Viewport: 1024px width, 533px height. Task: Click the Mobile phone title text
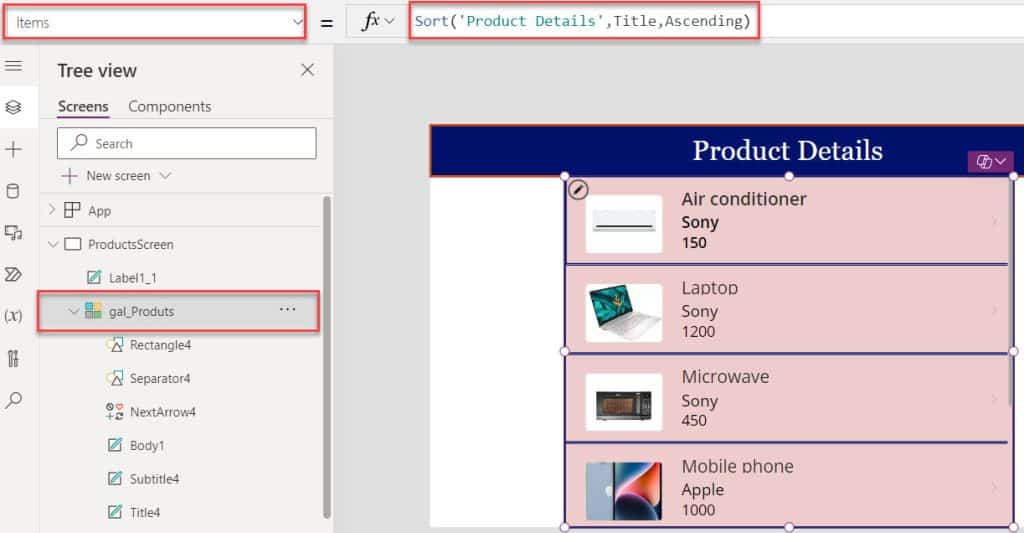click(737, 466)
